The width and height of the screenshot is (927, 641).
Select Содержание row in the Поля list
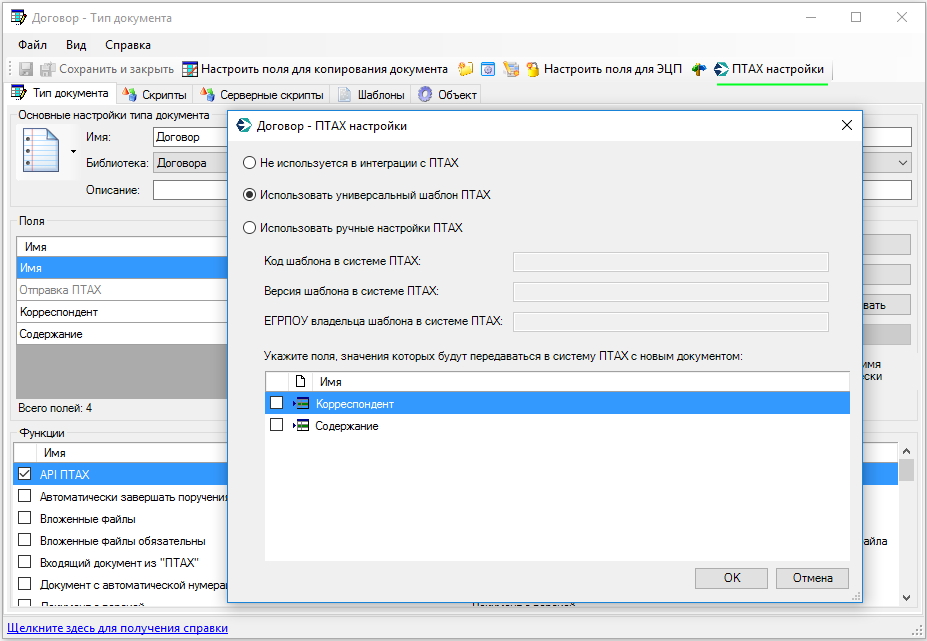pyautogui.click(x=122, y=334)
